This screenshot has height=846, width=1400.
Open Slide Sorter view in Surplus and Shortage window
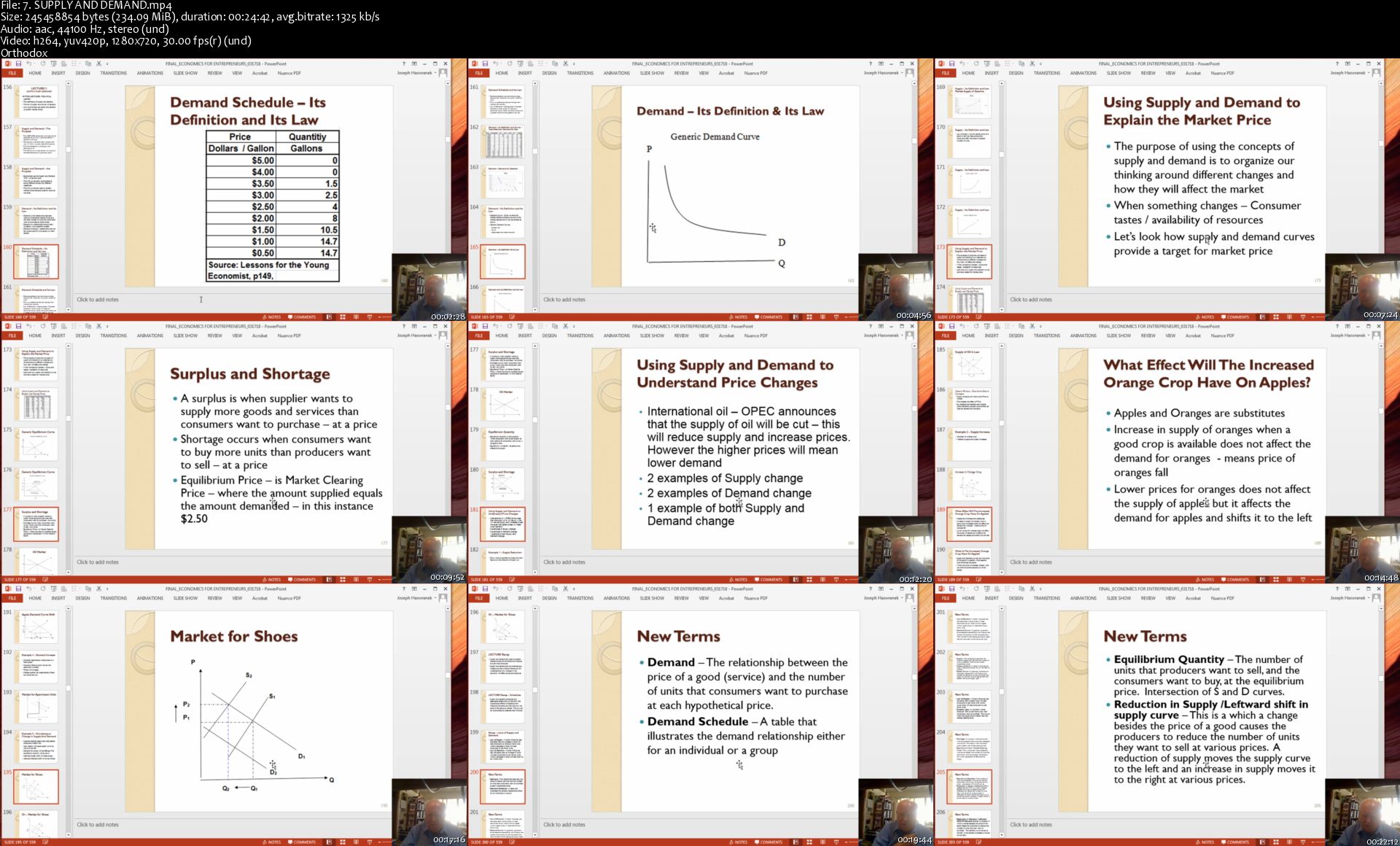[x=342, y=580]
